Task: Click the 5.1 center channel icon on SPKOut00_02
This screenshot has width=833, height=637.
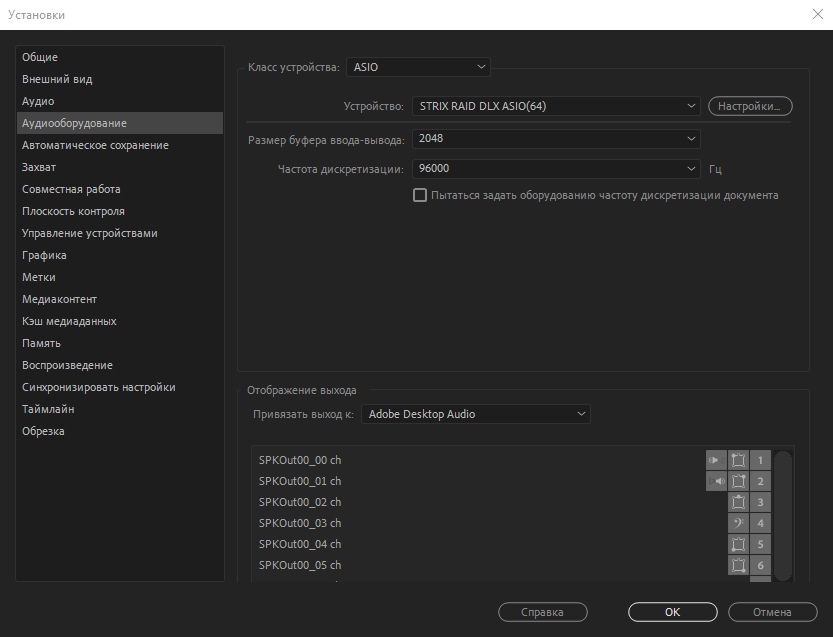Action: (x=738, y=502)
